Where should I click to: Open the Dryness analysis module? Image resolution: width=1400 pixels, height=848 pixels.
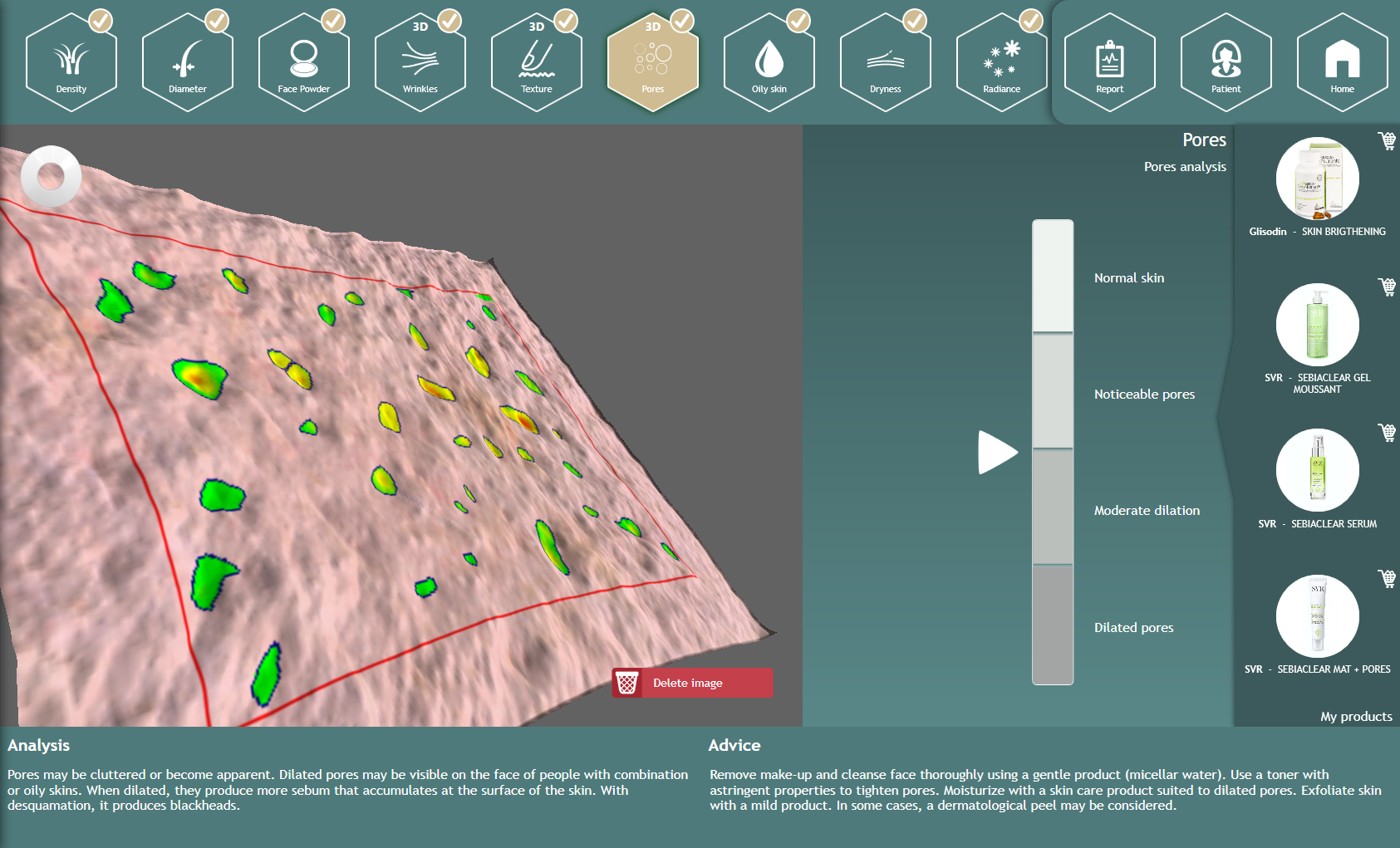point(886,64)
